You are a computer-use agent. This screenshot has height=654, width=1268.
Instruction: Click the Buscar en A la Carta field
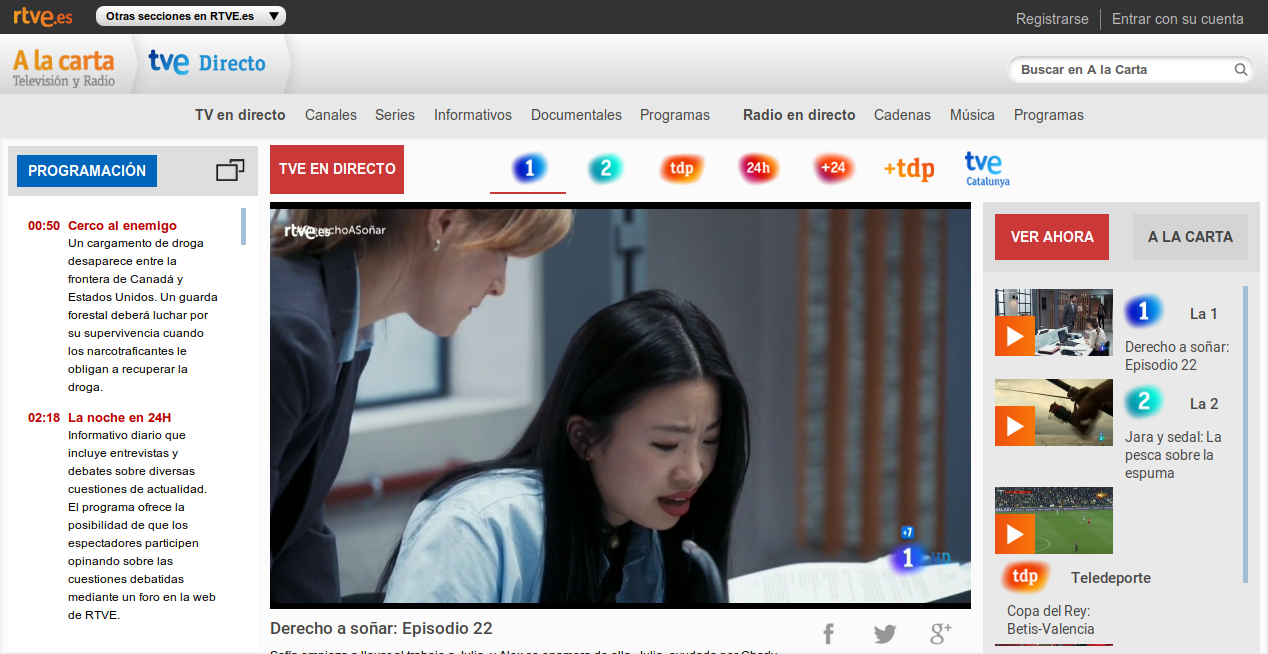[x=1122, y=70]
